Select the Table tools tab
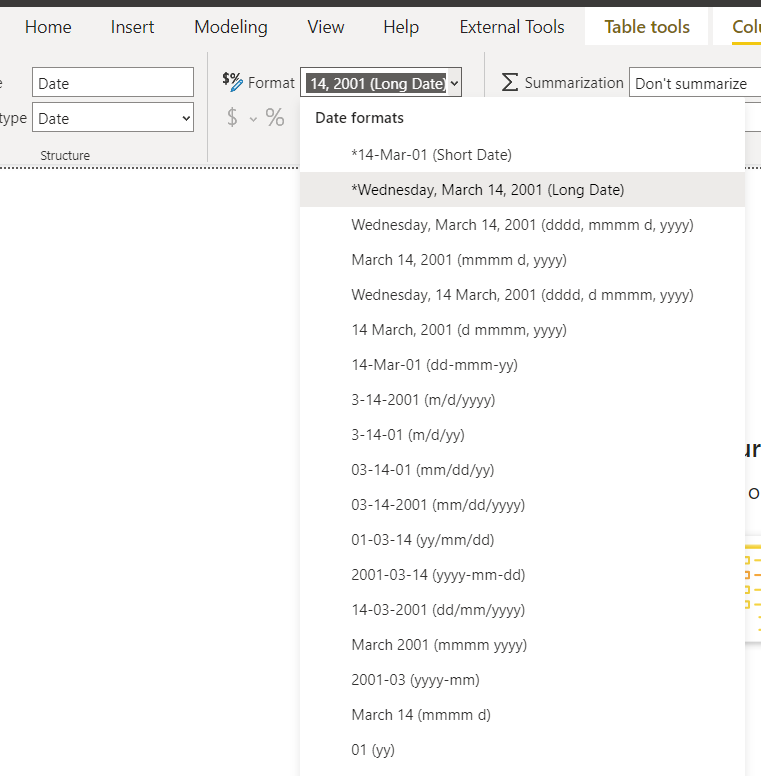Viewport: 761px width, 776px height. (x=647, y=27)
